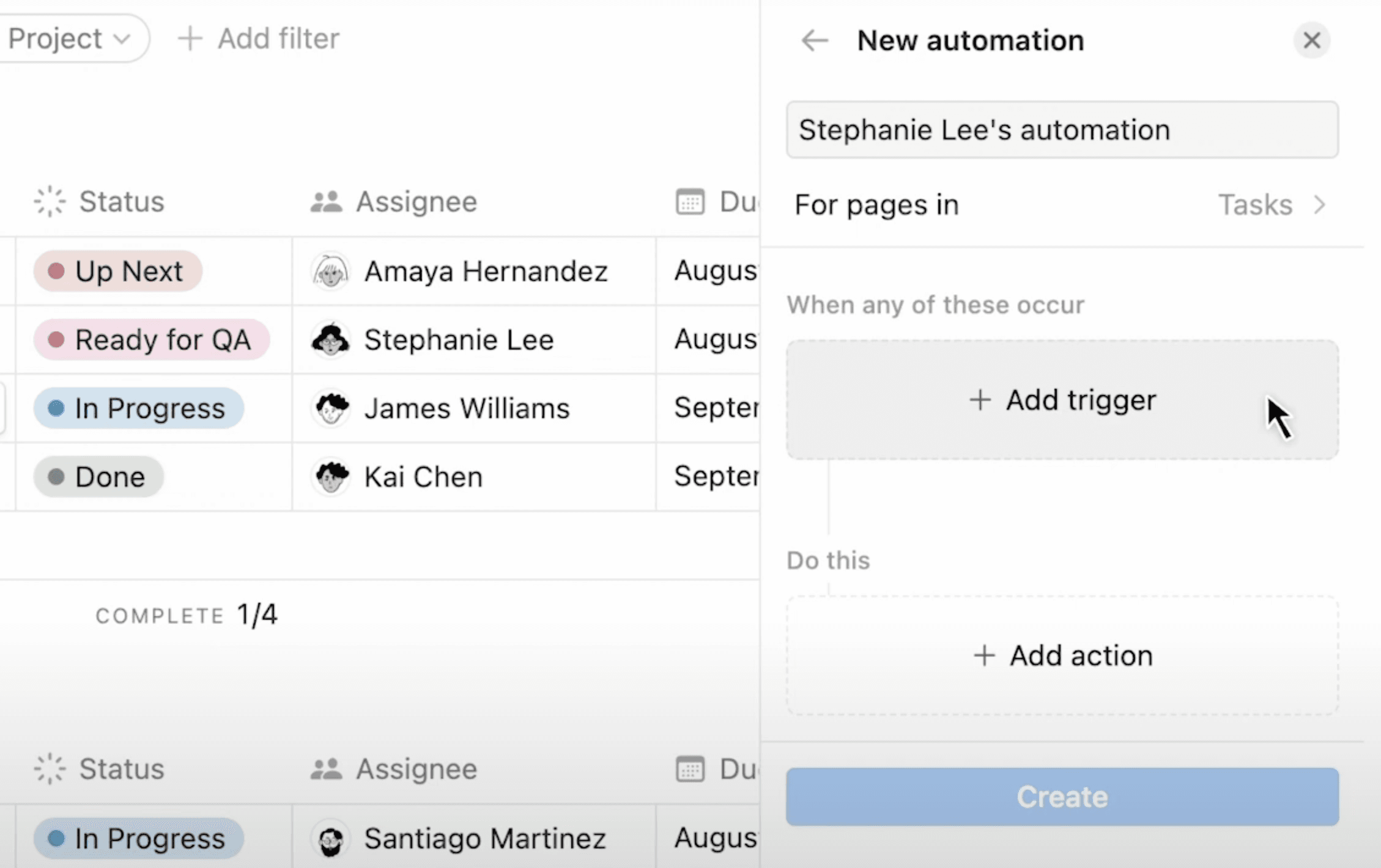Click the Status column spinner icon

pyautogui.click(x=49, y=202)
